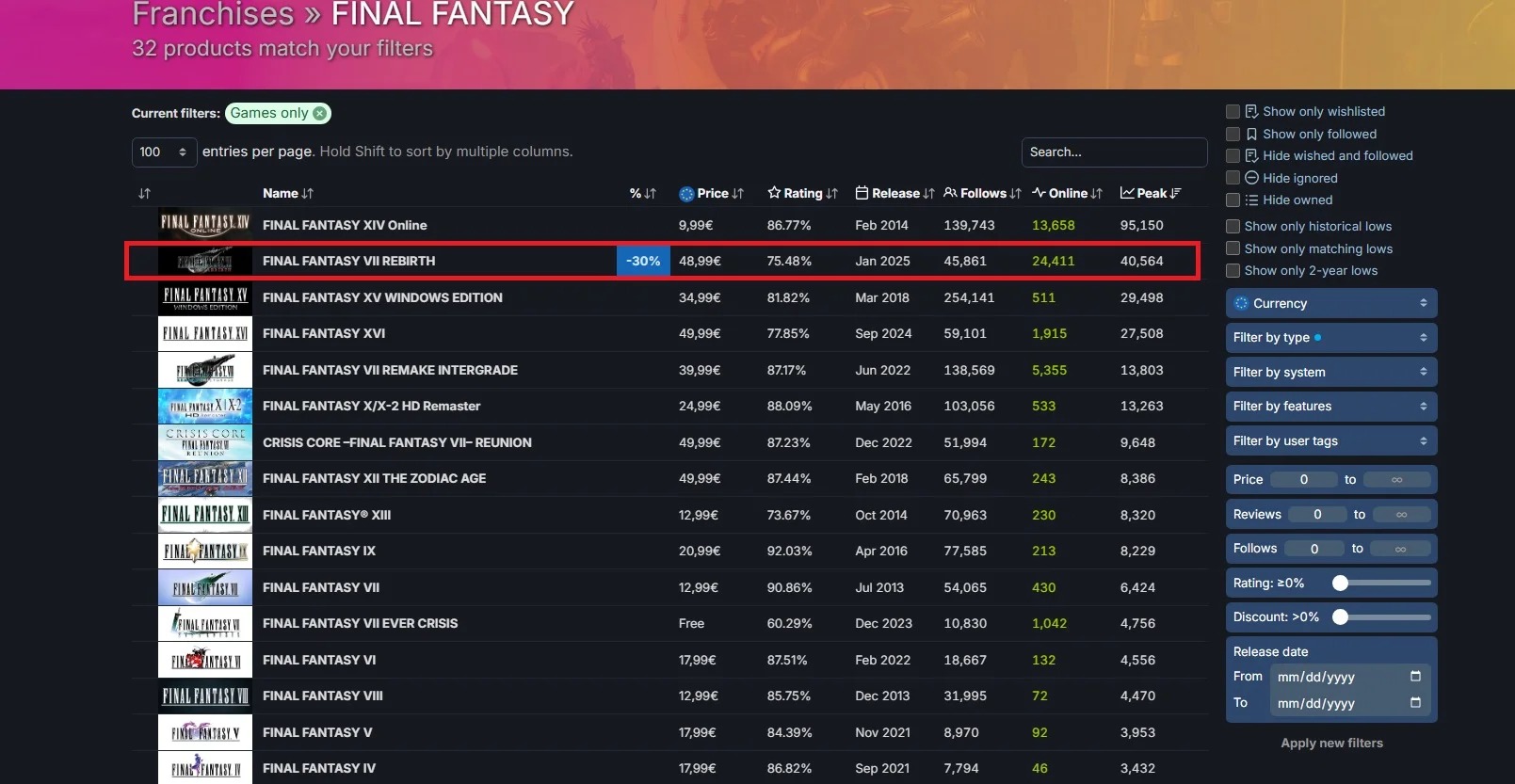Viewport: 1515px width, 784px height.
Task: Sort by Follows people column
Action: 982,193
